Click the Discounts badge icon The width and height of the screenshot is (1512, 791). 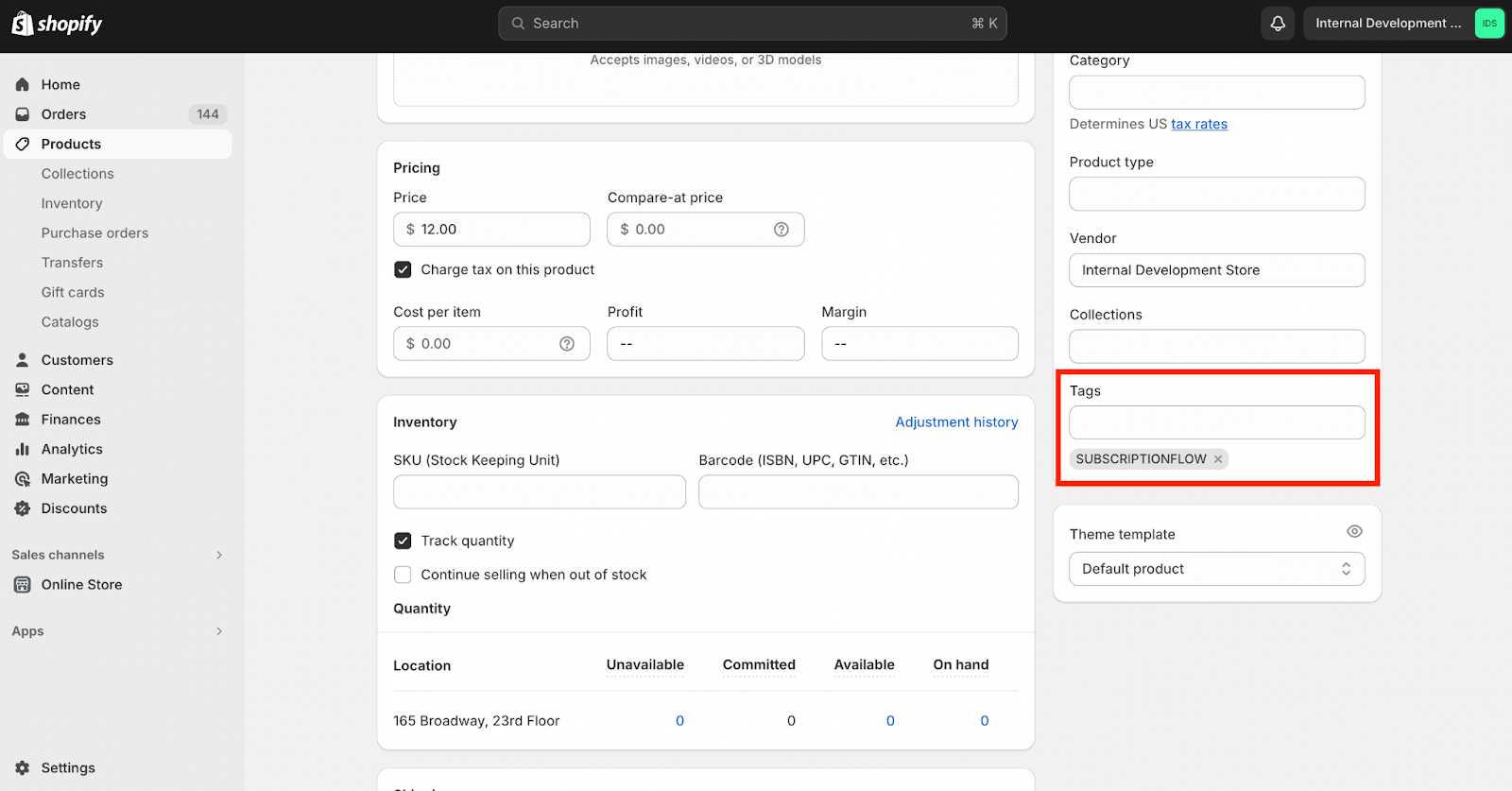click(x=23, y=508)
